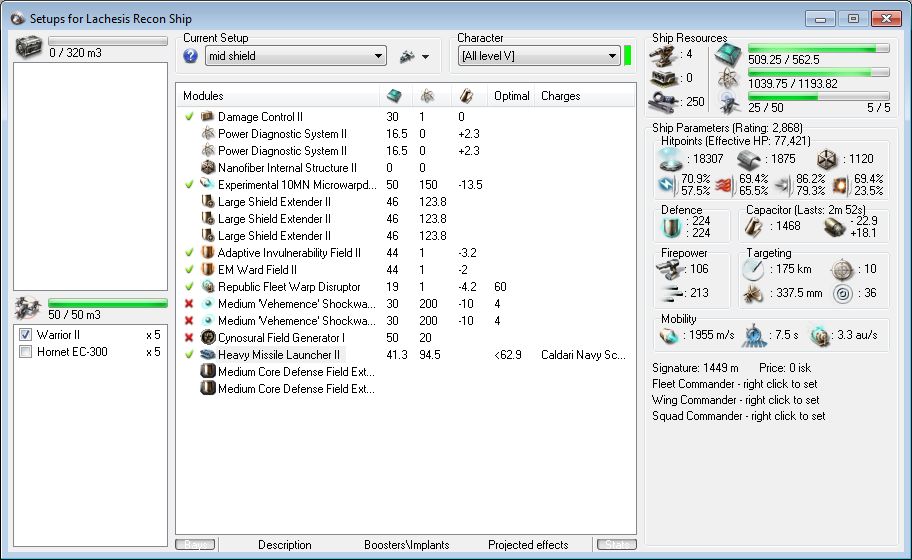Click the empty cargo hold list
This screenshot has height=560, width=912.
pyautogui.click(x=90, y=176)
